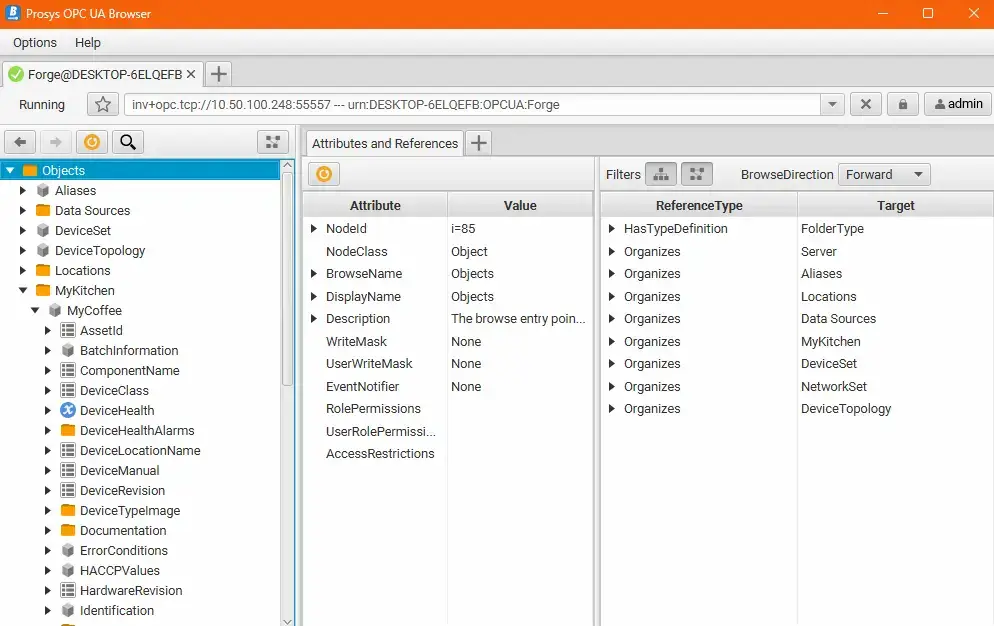Screen dimensions: 994x626
Task: Click the FolderType target cell
Action: pos(832,228)
